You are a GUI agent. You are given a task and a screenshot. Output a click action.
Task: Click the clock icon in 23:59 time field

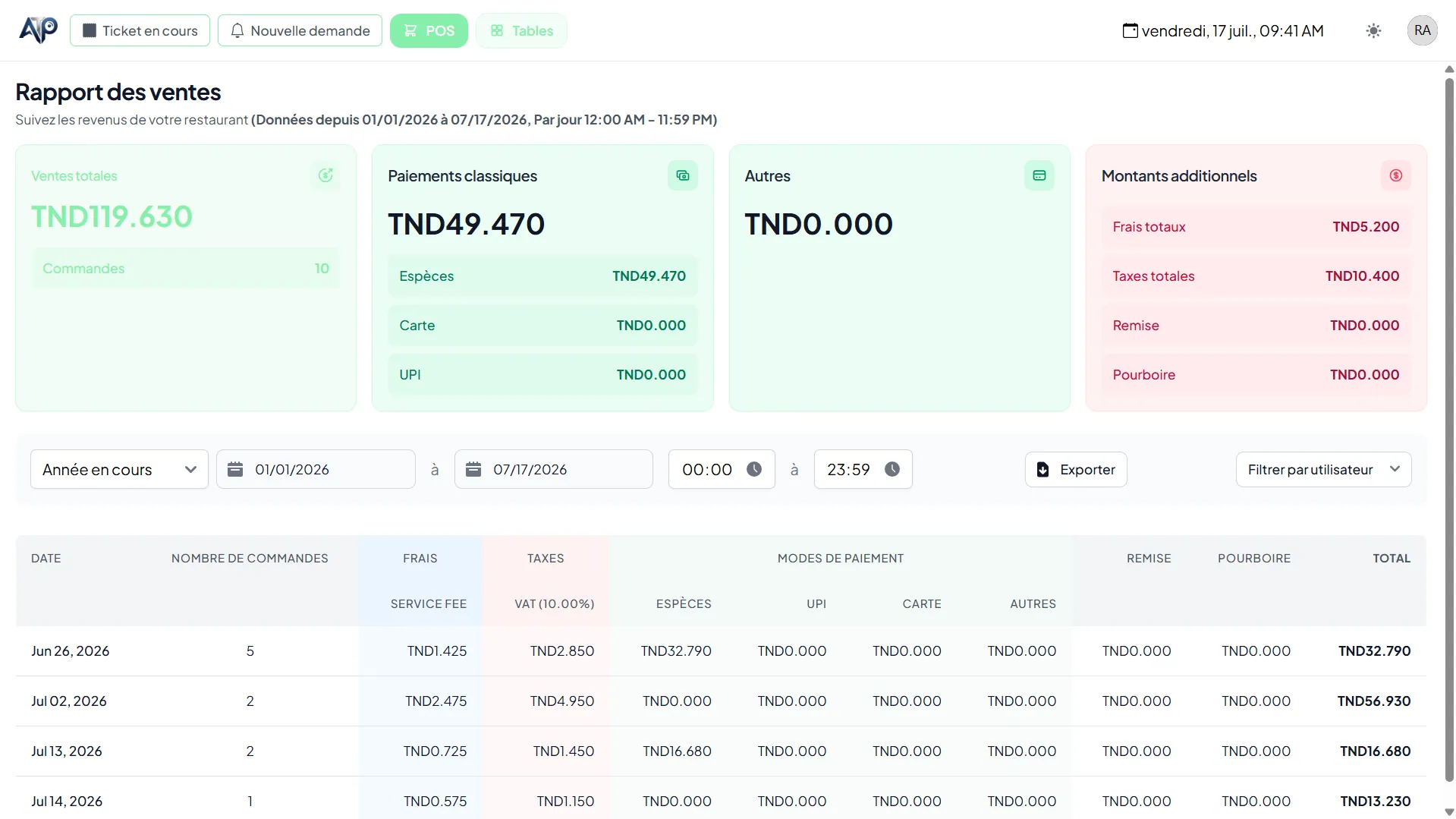coord(892,469)
